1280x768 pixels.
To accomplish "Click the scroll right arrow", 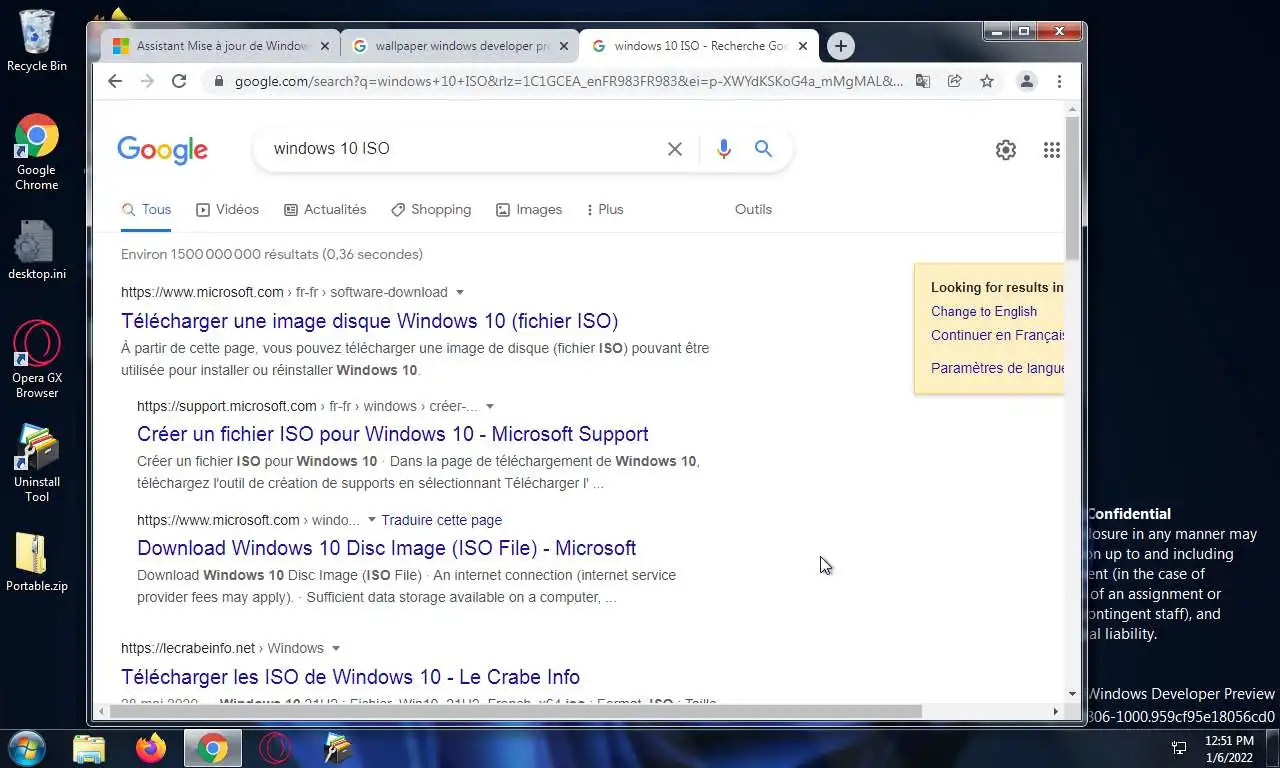I will click(1055, 711).
